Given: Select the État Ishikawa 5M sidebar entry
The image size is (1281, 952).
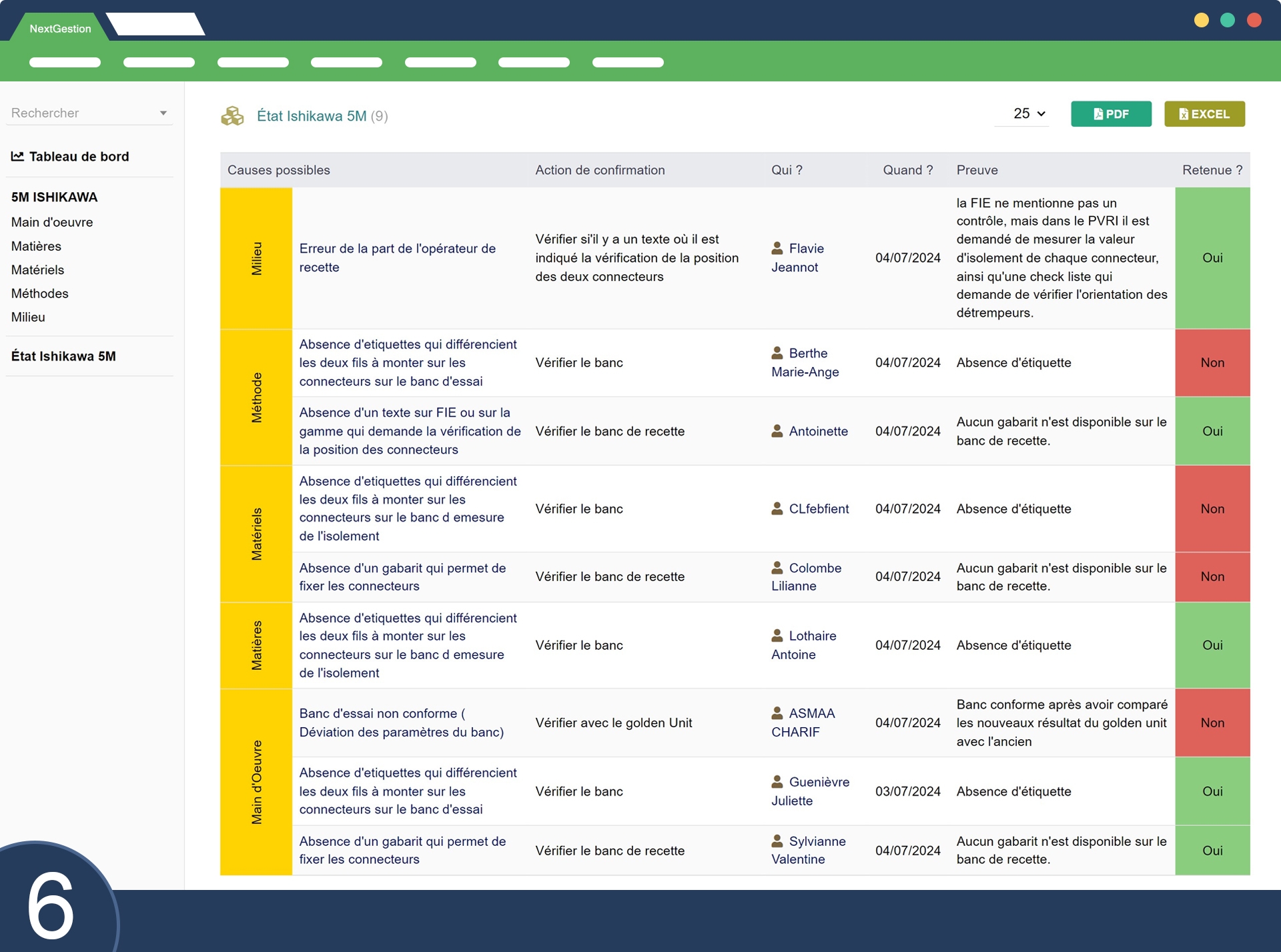Looking at the screenshot, I should pyautogui.click(x=63, y=356).
